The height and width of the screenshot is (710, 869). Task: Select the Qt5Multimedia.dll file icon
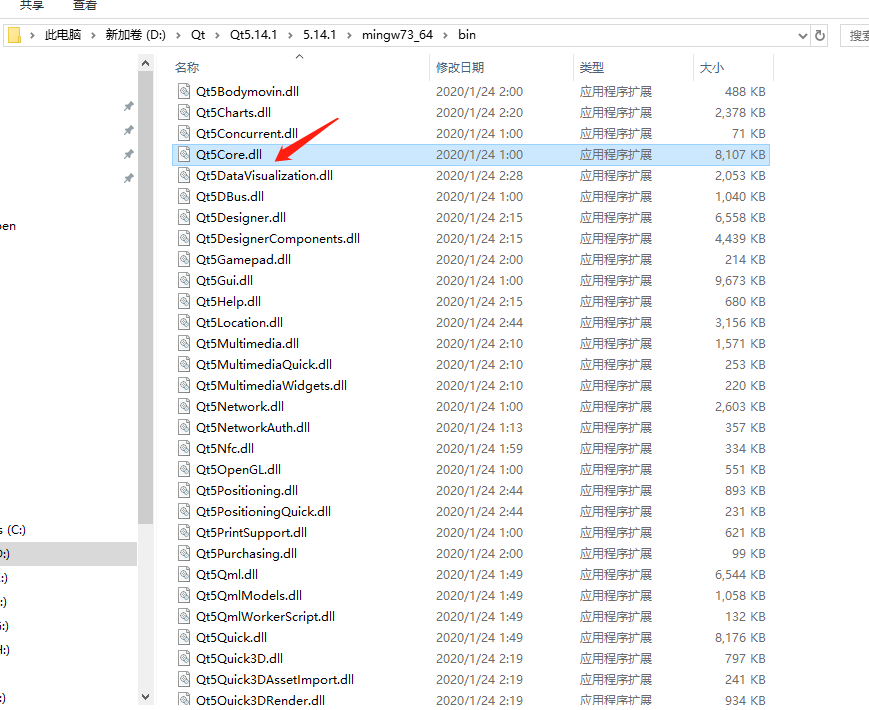click(183, 343)
